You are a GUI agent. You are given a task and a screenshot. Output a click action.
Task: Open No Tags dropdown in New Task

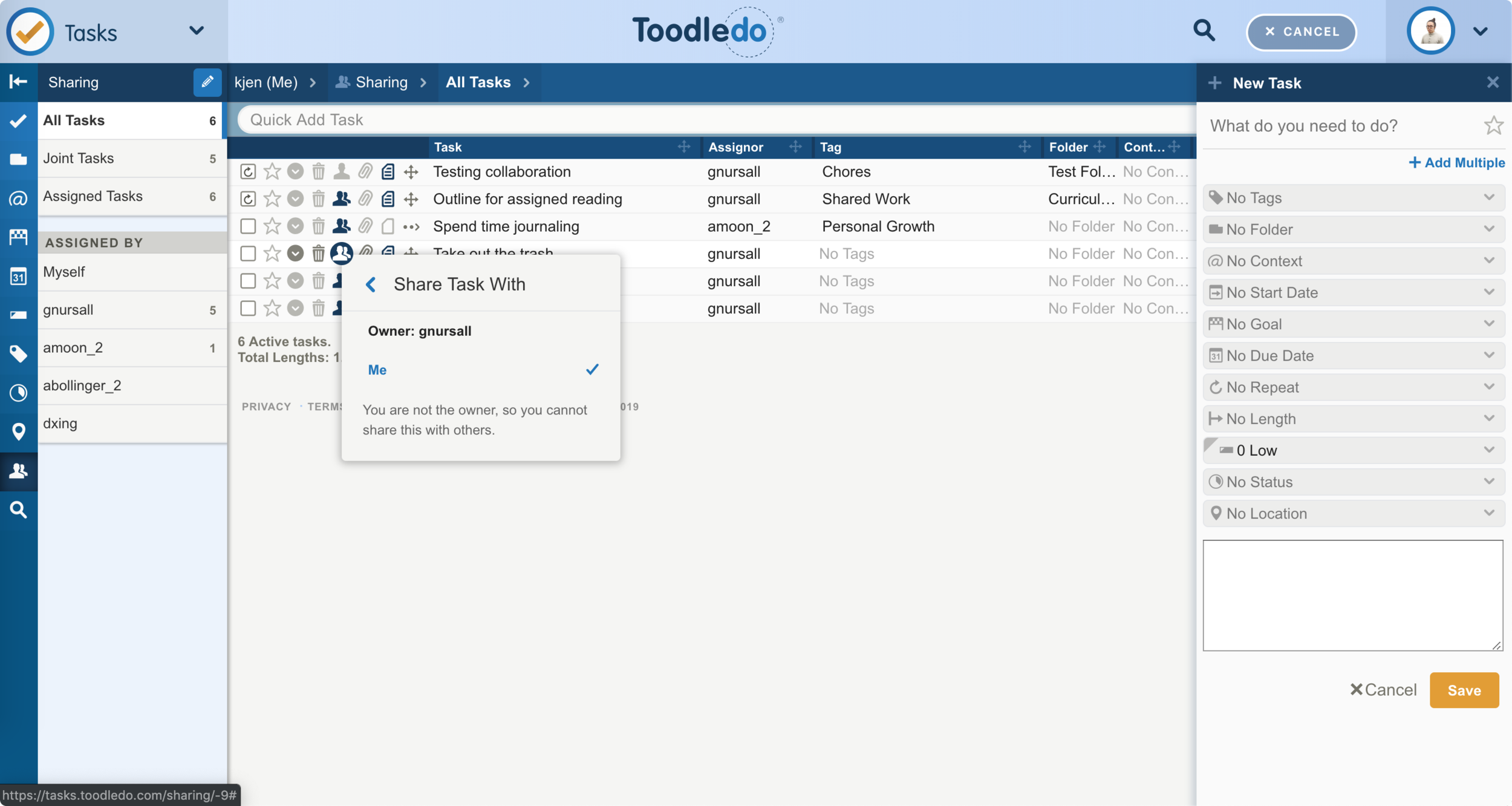[1353, 198]
